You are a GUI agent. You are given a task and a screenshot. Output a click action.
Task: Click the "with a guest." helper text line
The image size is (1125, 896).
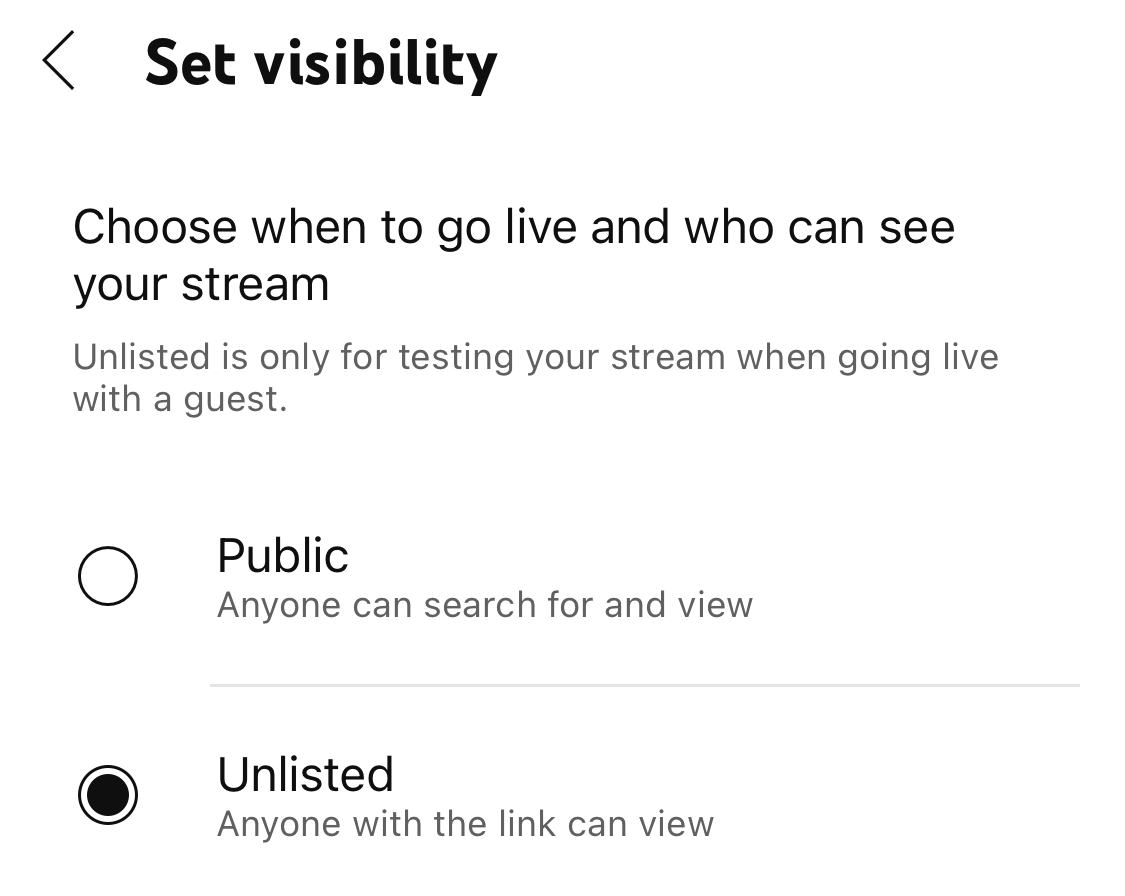click(x=180, y=399)
